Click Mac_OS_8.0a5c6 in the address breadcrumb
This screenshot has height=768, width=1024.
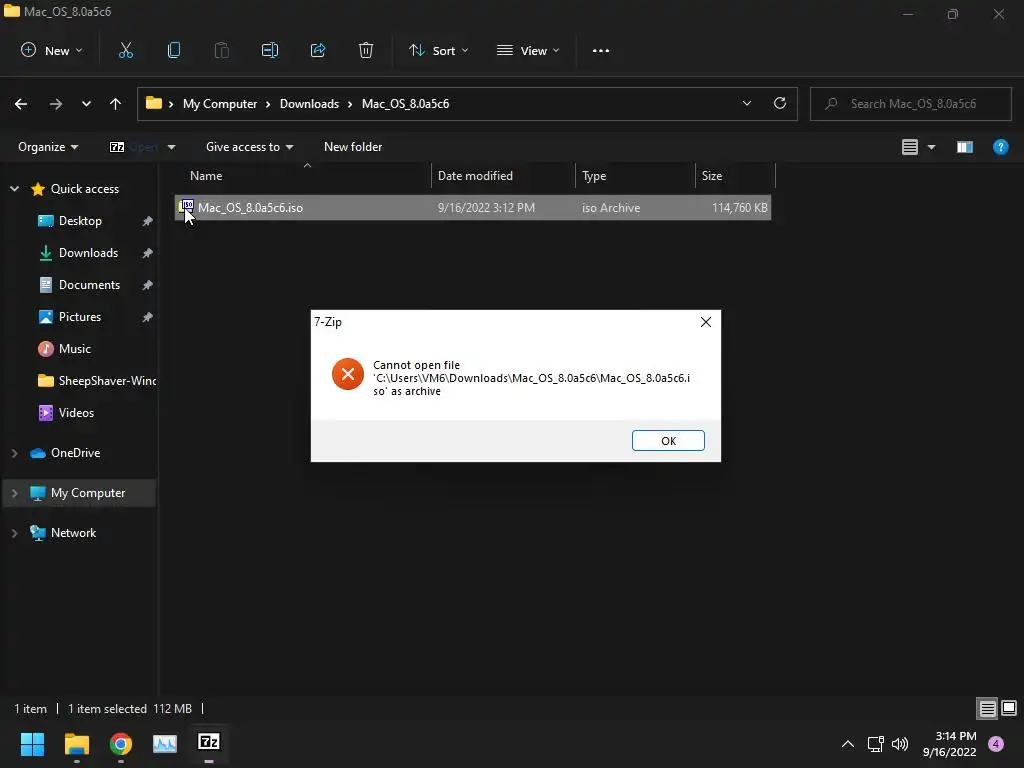[x=405, y=104]
